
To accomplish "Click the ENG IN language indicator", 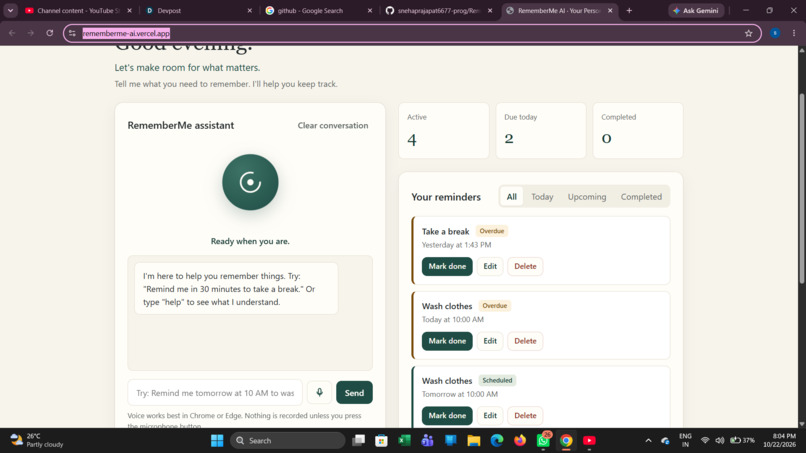I will tap(685, 441).
